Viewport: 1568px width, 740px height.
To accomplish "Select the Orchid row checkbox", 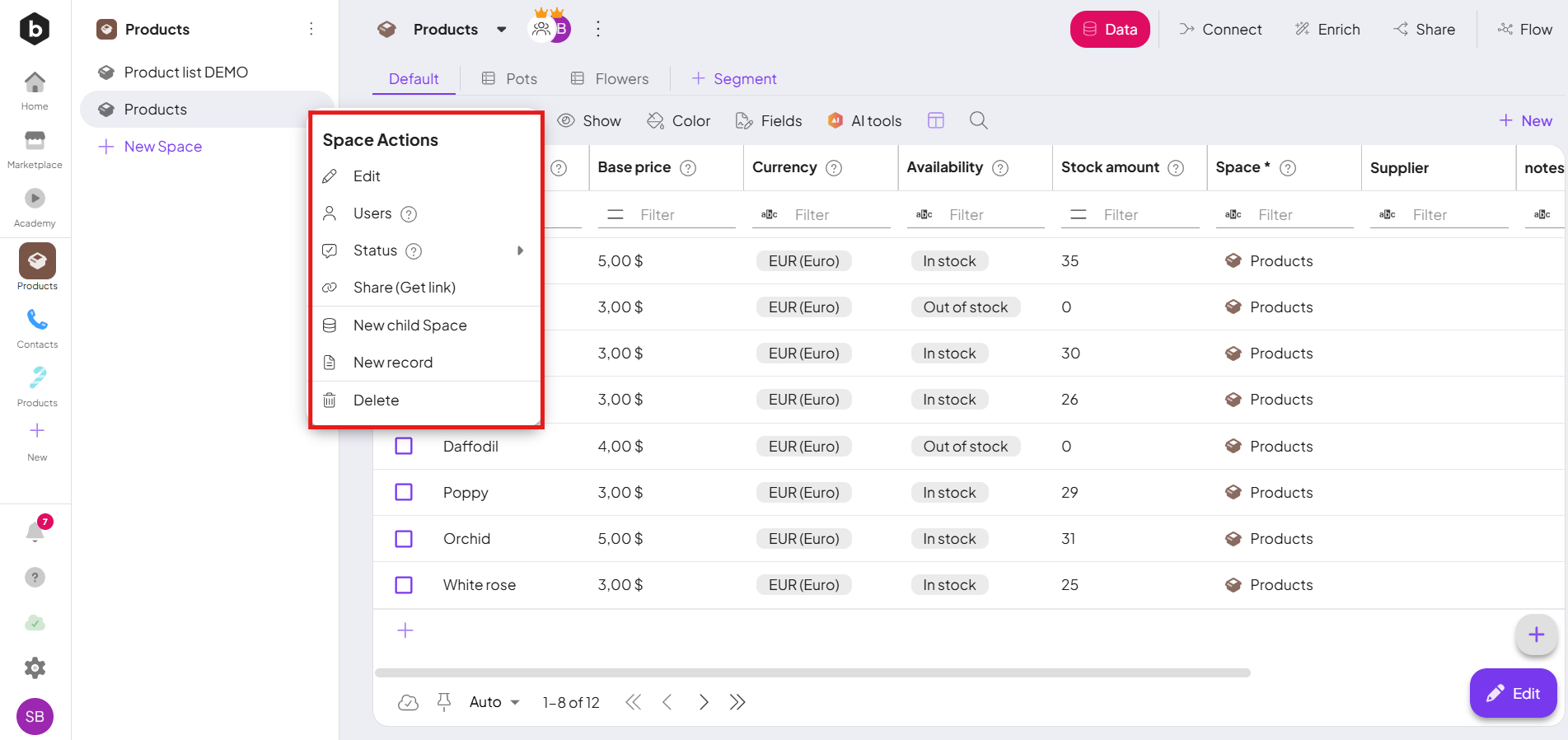I will [404, 539].
